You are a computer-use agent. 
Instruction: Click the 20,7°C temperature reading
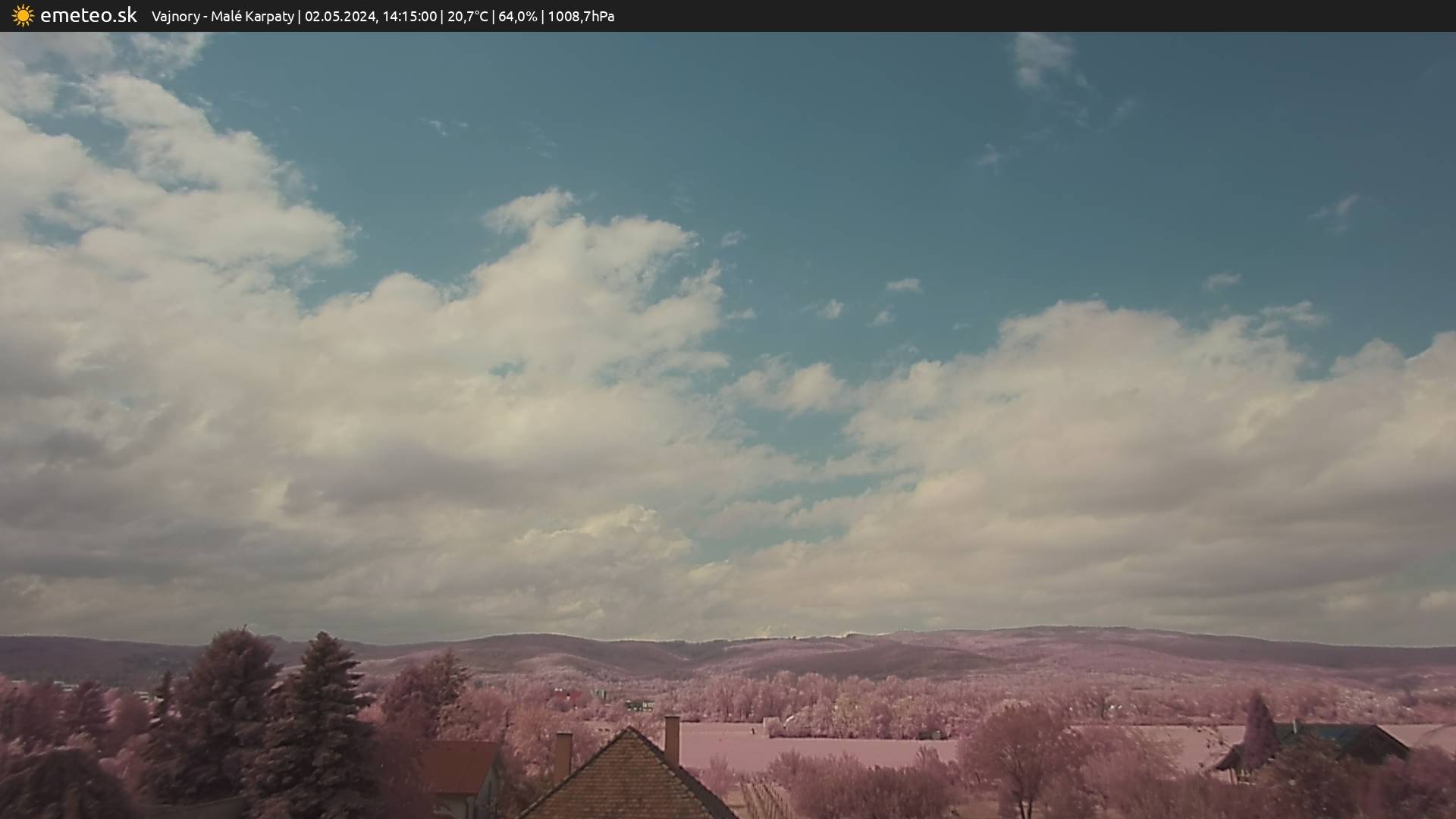(x=467, y=17)
